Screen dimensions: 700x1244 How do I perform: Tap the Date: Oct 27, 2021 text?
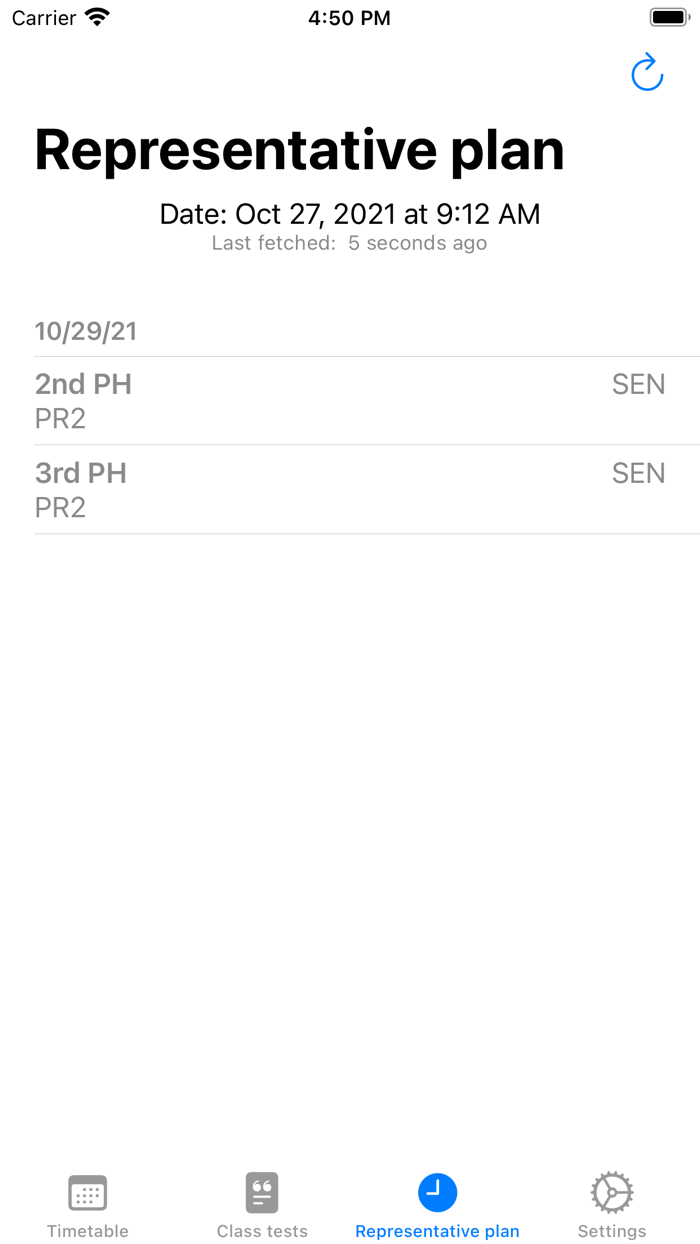(x=350, y=213)
